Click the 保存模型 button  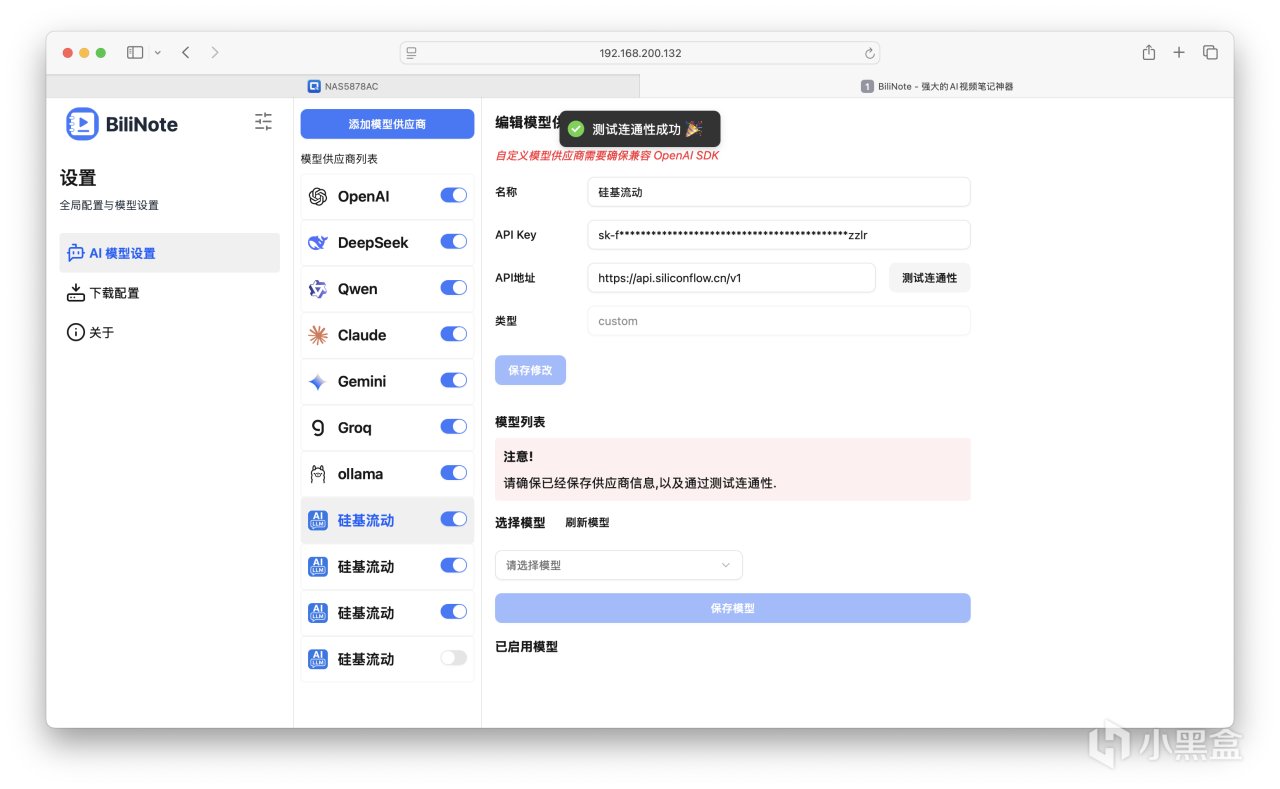pyautogui.click(x=733, y=608)
